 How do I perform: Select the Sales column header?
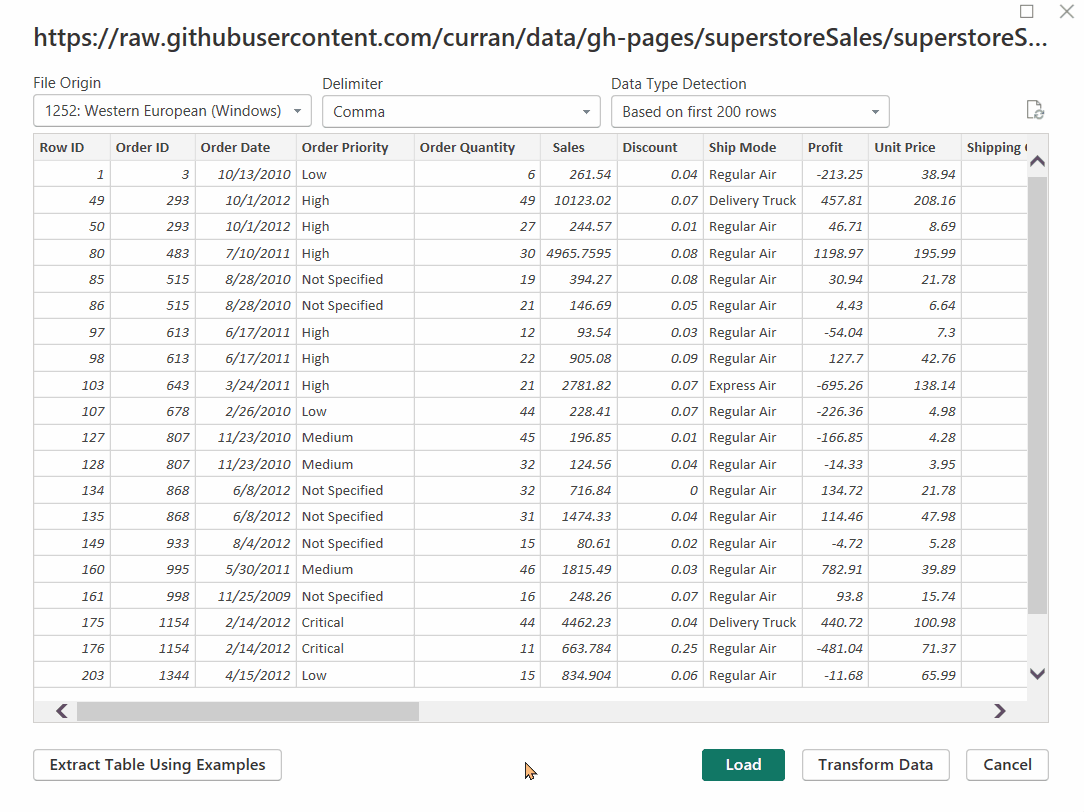point(569,147)
